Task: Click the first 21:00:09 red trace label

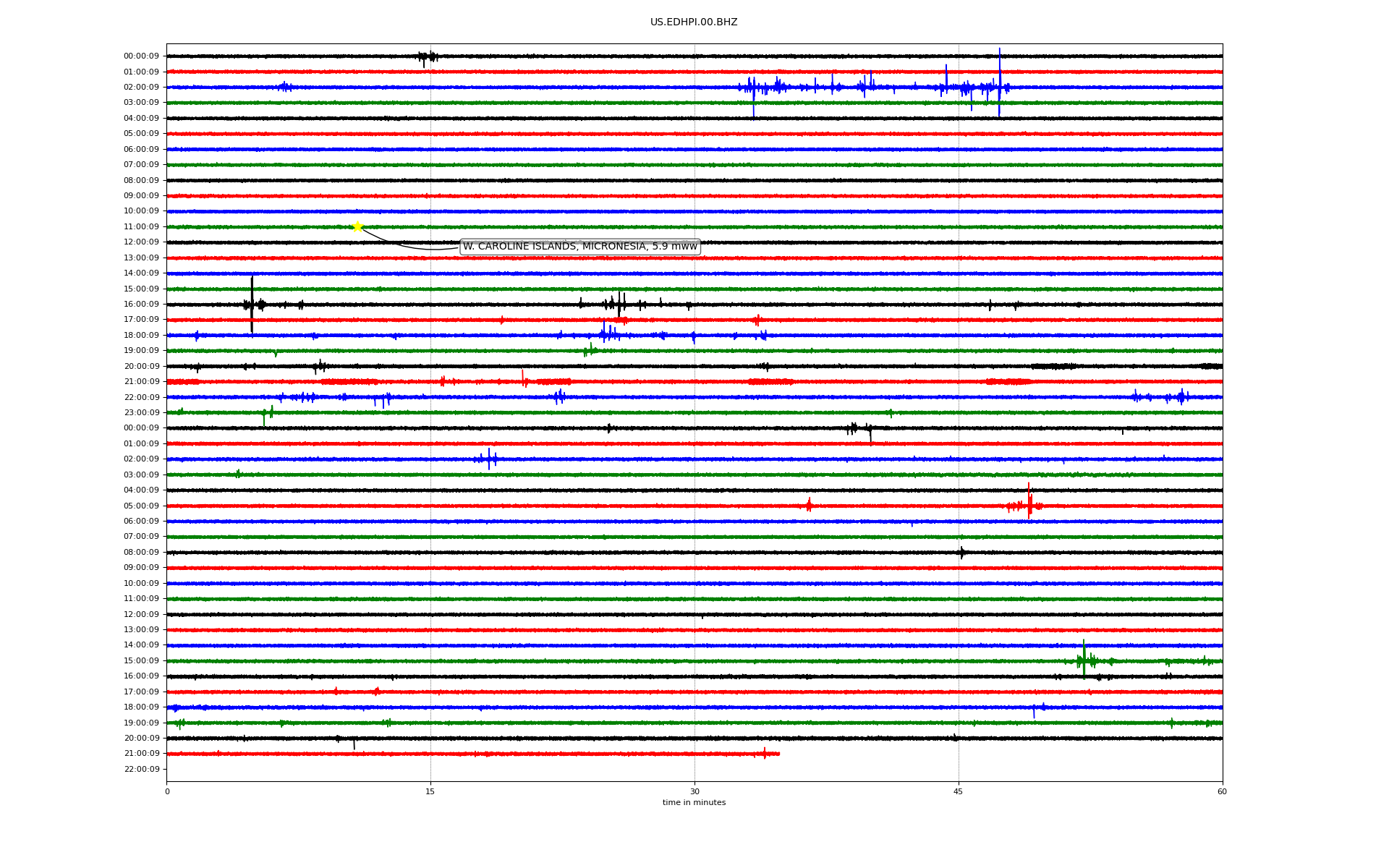Action: pyautogui.click(x=141, y=381)
